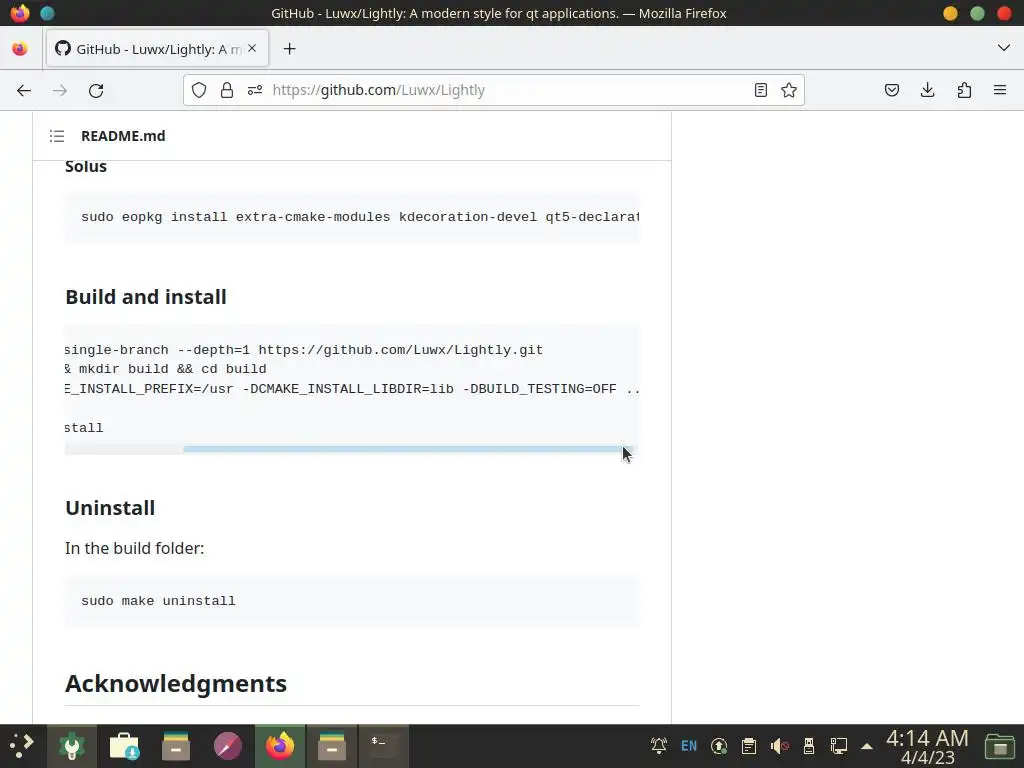1024x768 pixels.
Task: Open the clock showing 4:14 AM
Action: point(927,746)
